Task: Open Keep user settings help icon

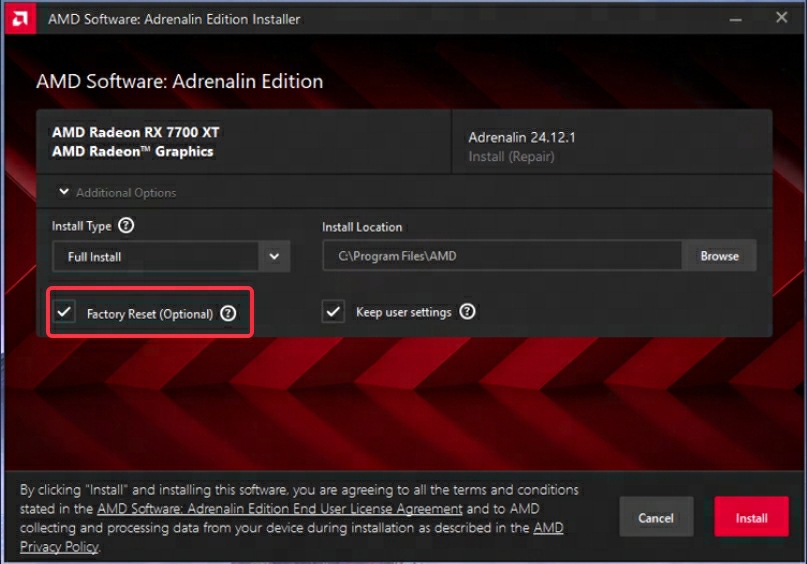Action: tap(467, 311)
